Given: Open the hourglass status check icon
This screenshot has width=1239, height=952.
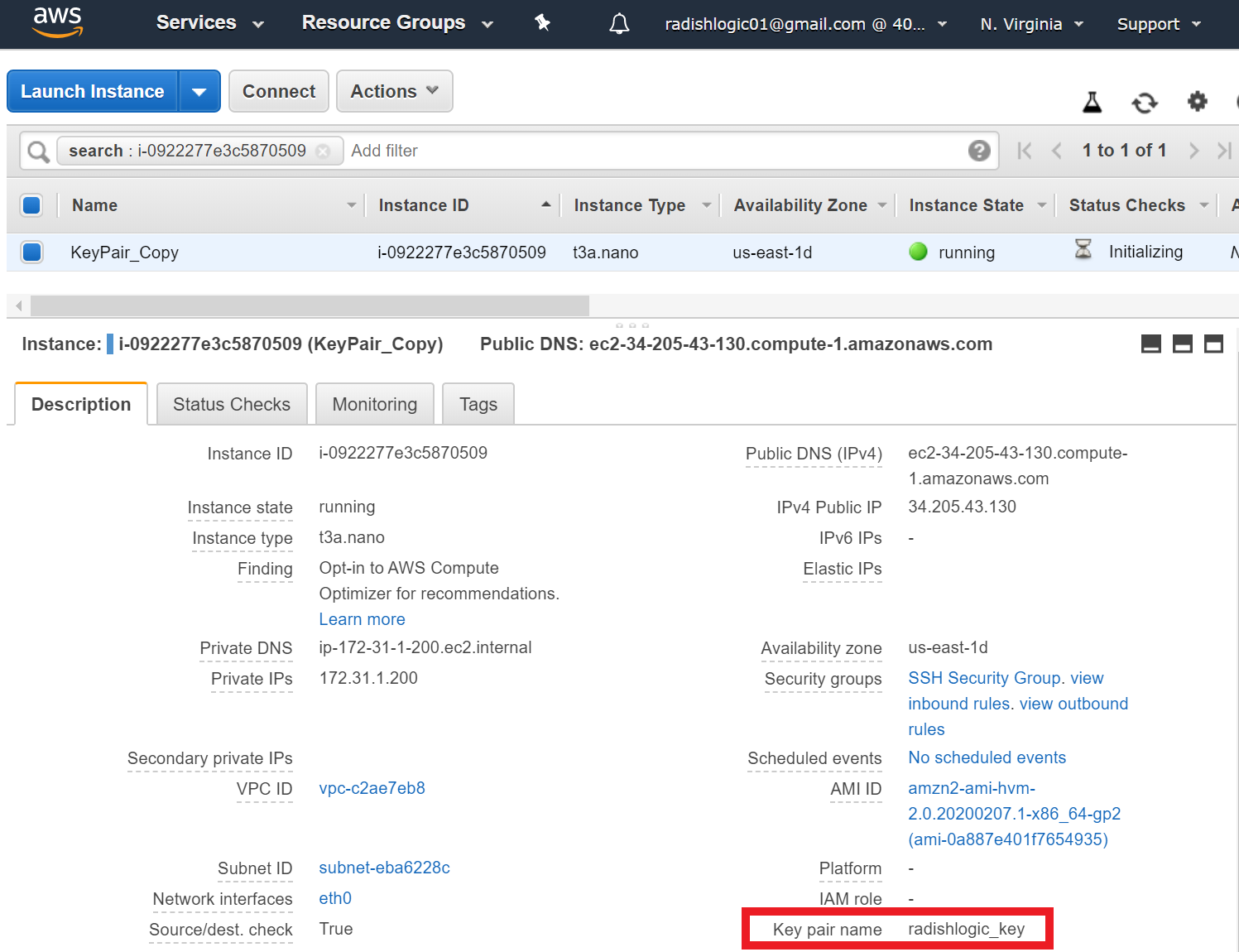Looking at the screenshot, I should (1083, 251).
